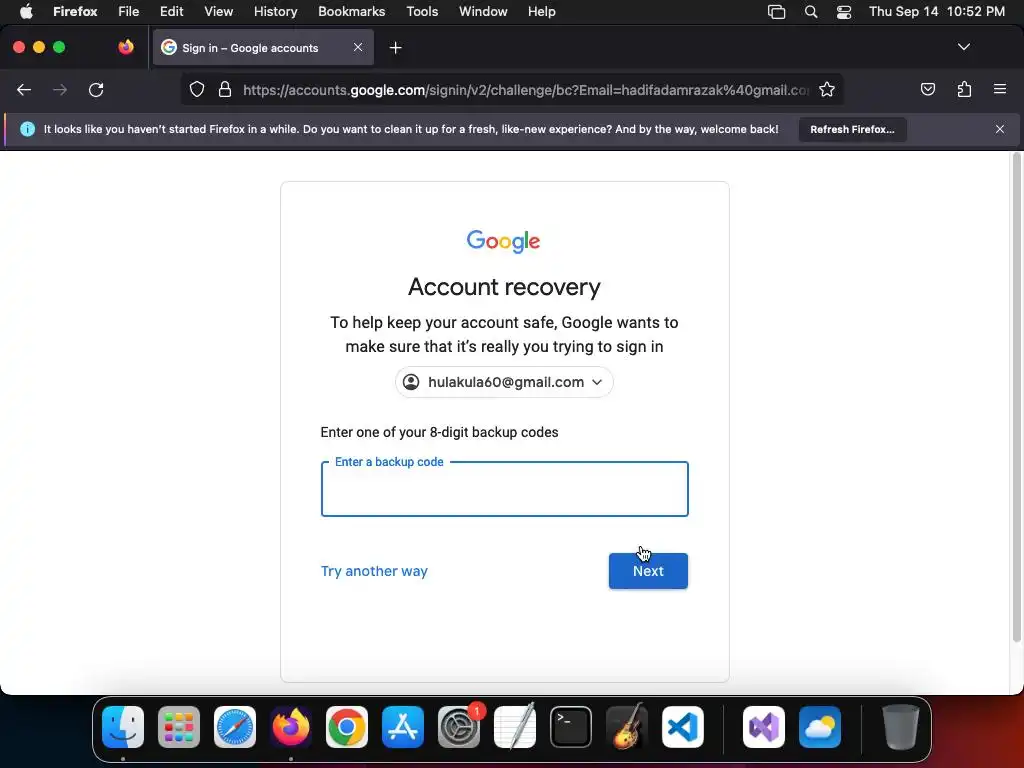Reload the current page
1024x768 pixels.
click(96, 89)
